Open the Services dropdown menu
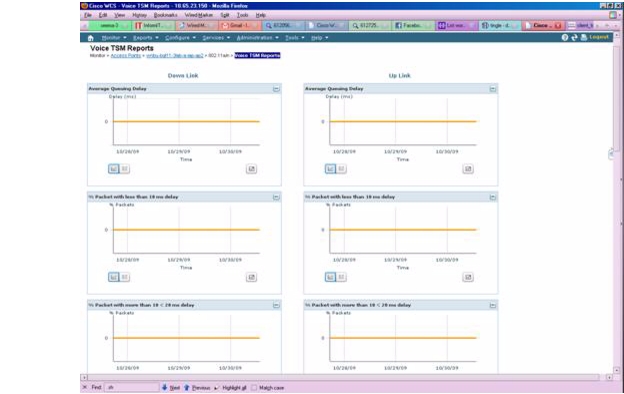 (216, 38)
